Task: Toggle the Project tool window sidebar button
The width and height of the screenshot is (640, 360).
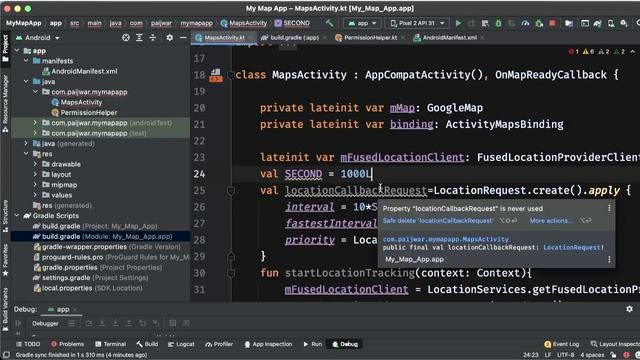Action: click(x=5, y=48)
